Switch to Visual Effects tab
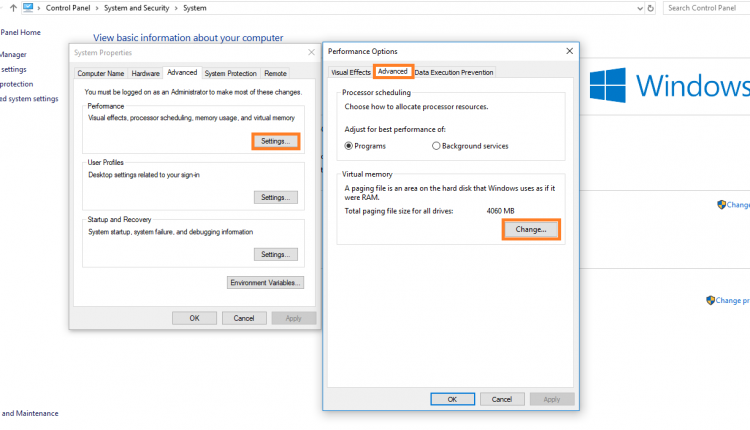This screenshot has height=430, width=750. pyautogui.click(x=351, y=72)
